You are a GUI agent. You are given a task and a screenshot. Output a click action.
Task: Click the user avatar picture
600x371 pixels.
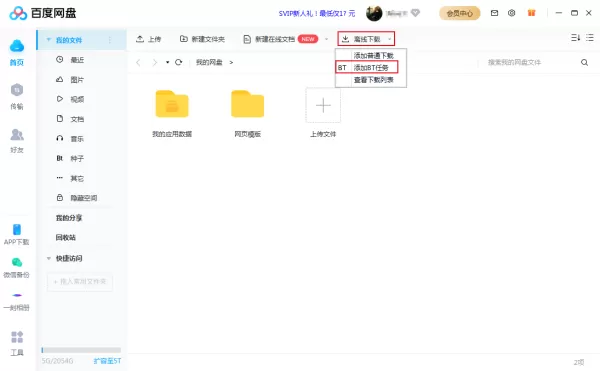[374, 13]
